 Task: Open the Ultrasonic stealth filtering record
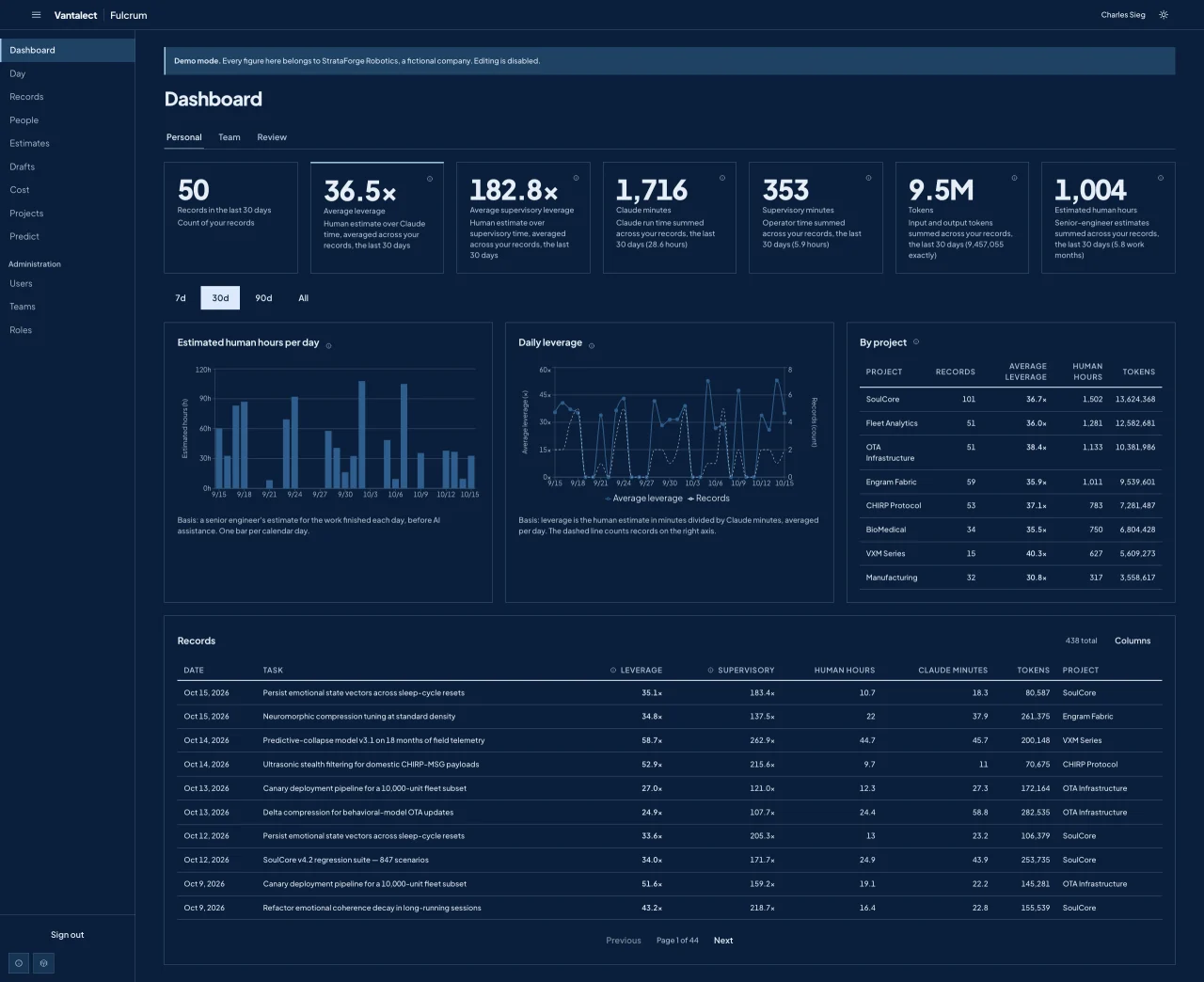(669, 765)
